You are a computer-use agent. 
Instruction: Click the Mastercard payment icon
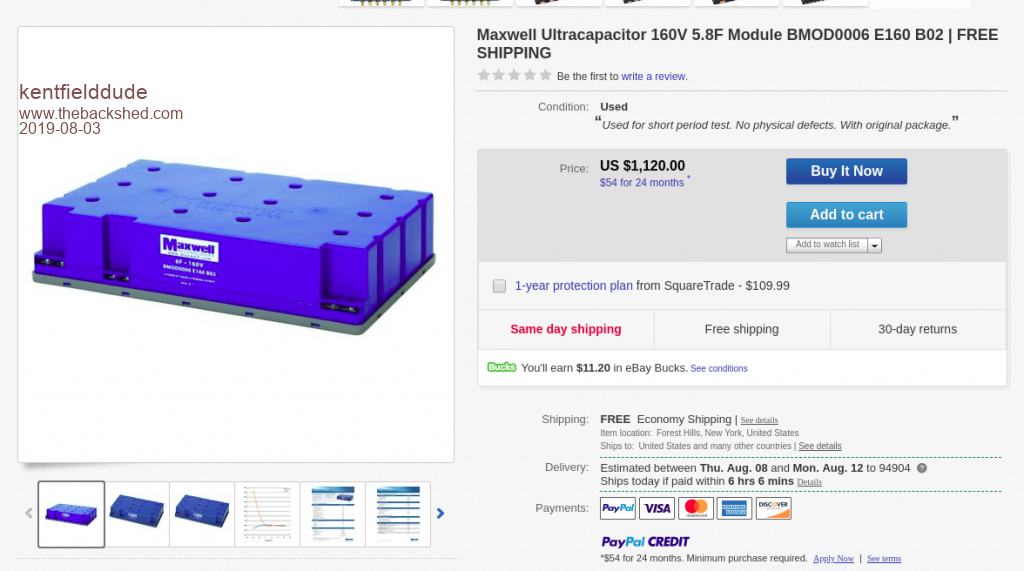point(695,508)
